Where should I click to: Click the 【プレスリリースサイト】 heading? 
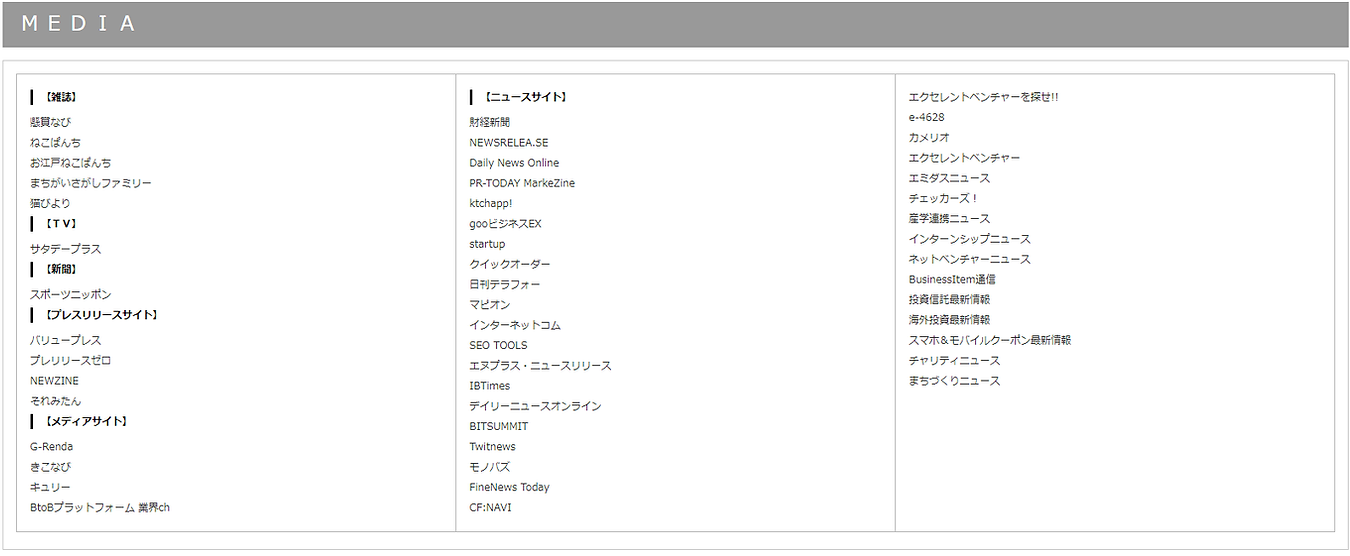(x=101, y=314)
